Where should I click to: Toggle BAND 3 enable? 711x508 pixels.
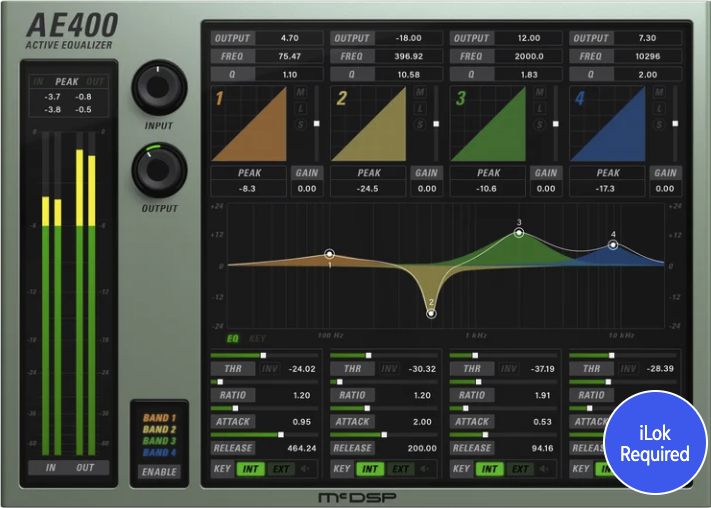[160, 441]
